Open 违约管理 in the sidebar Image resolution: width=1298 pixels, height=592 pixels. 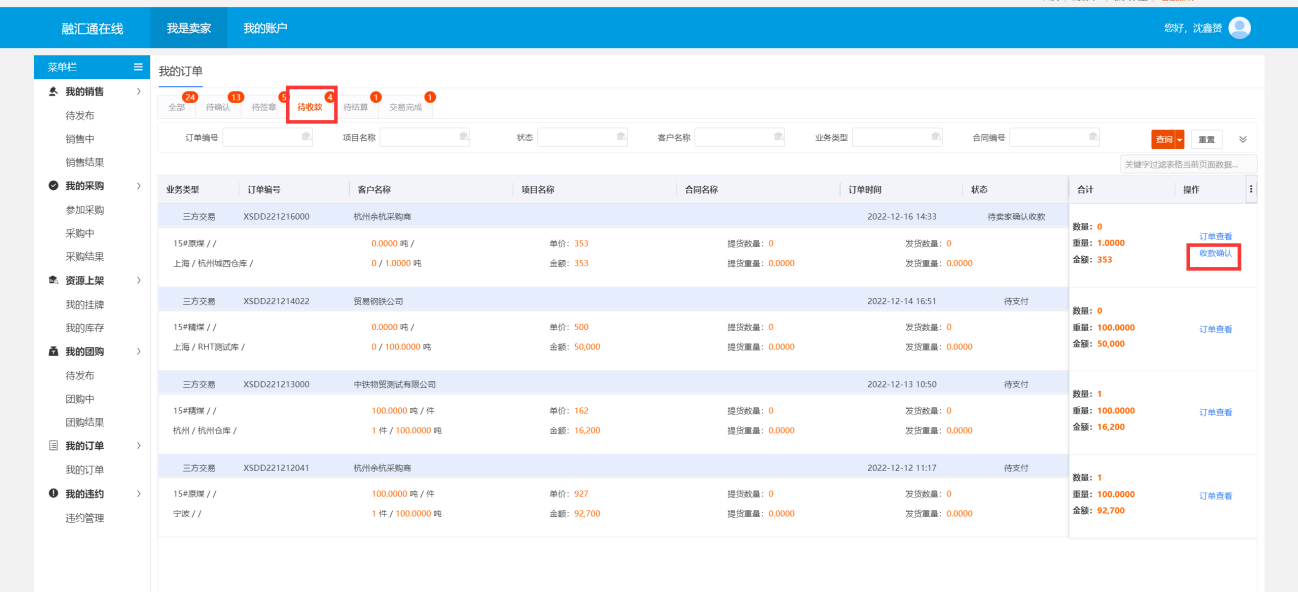pyautogui.click(x=85, y=518)
